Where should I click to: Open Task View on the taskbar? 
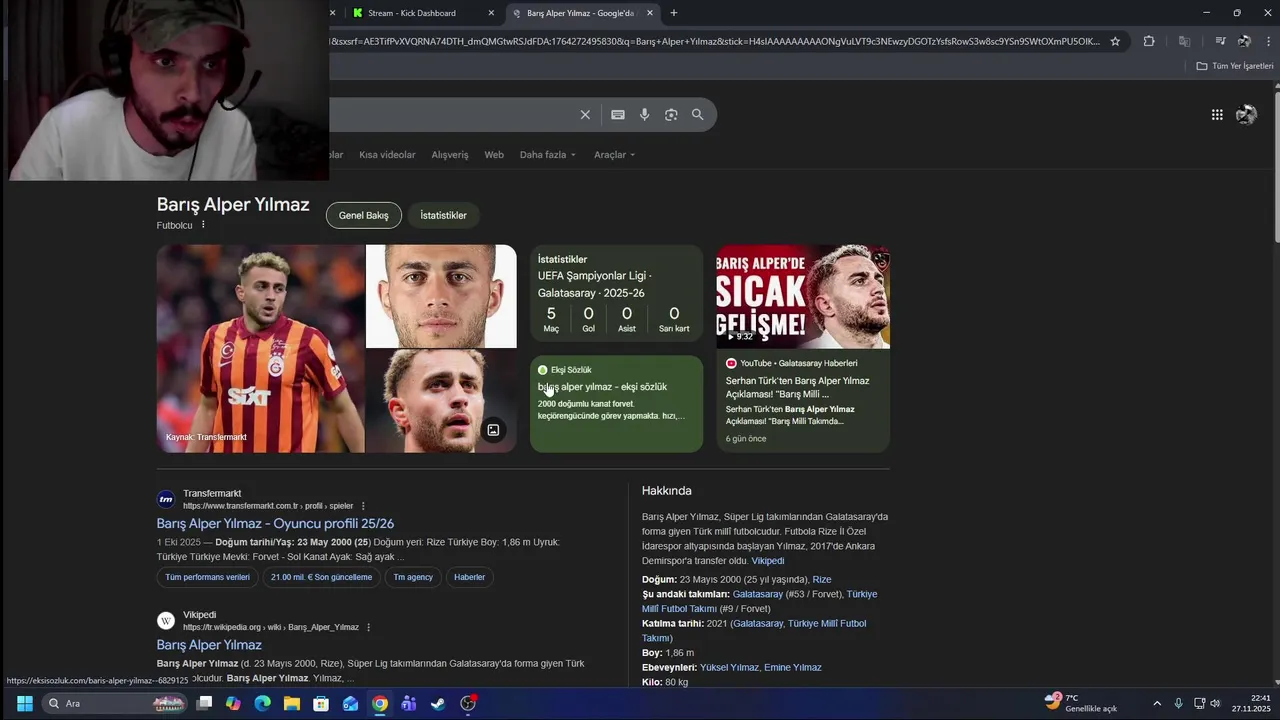pyautogui.click(x=204, y=704)
